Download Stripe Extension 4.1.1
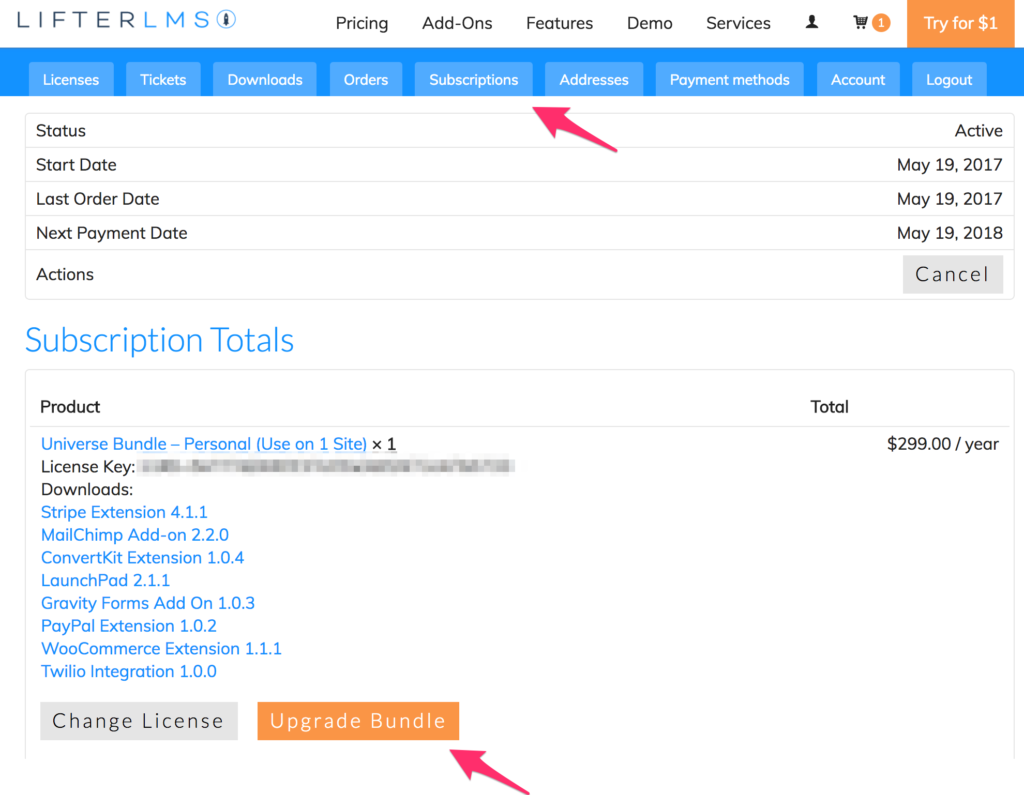Viewport: 1024px width, 795px height. click(124, 512)
